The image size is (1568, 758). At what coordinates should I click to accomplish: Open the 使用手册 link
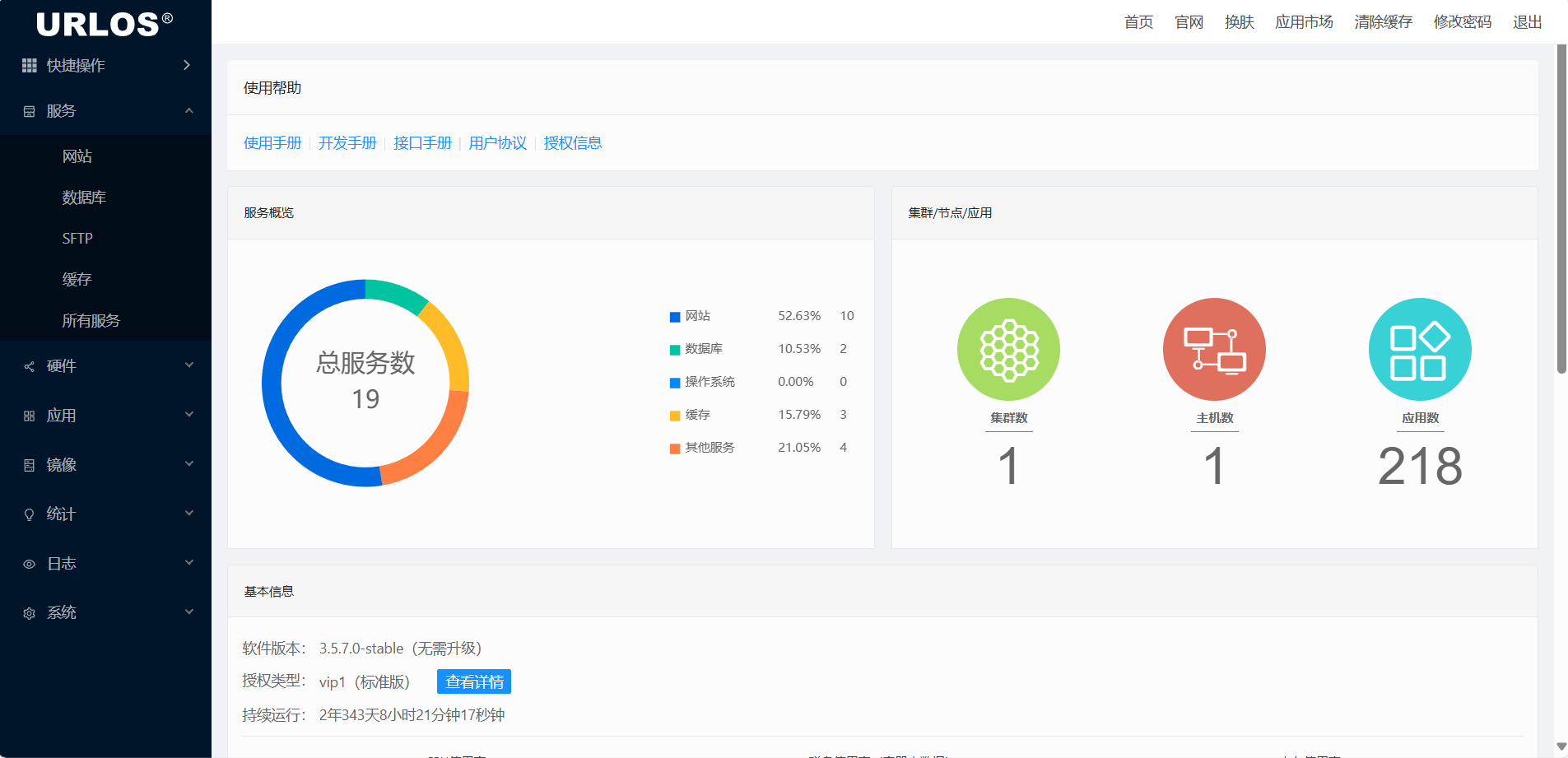pyautogui.click(x=272, y=142)
